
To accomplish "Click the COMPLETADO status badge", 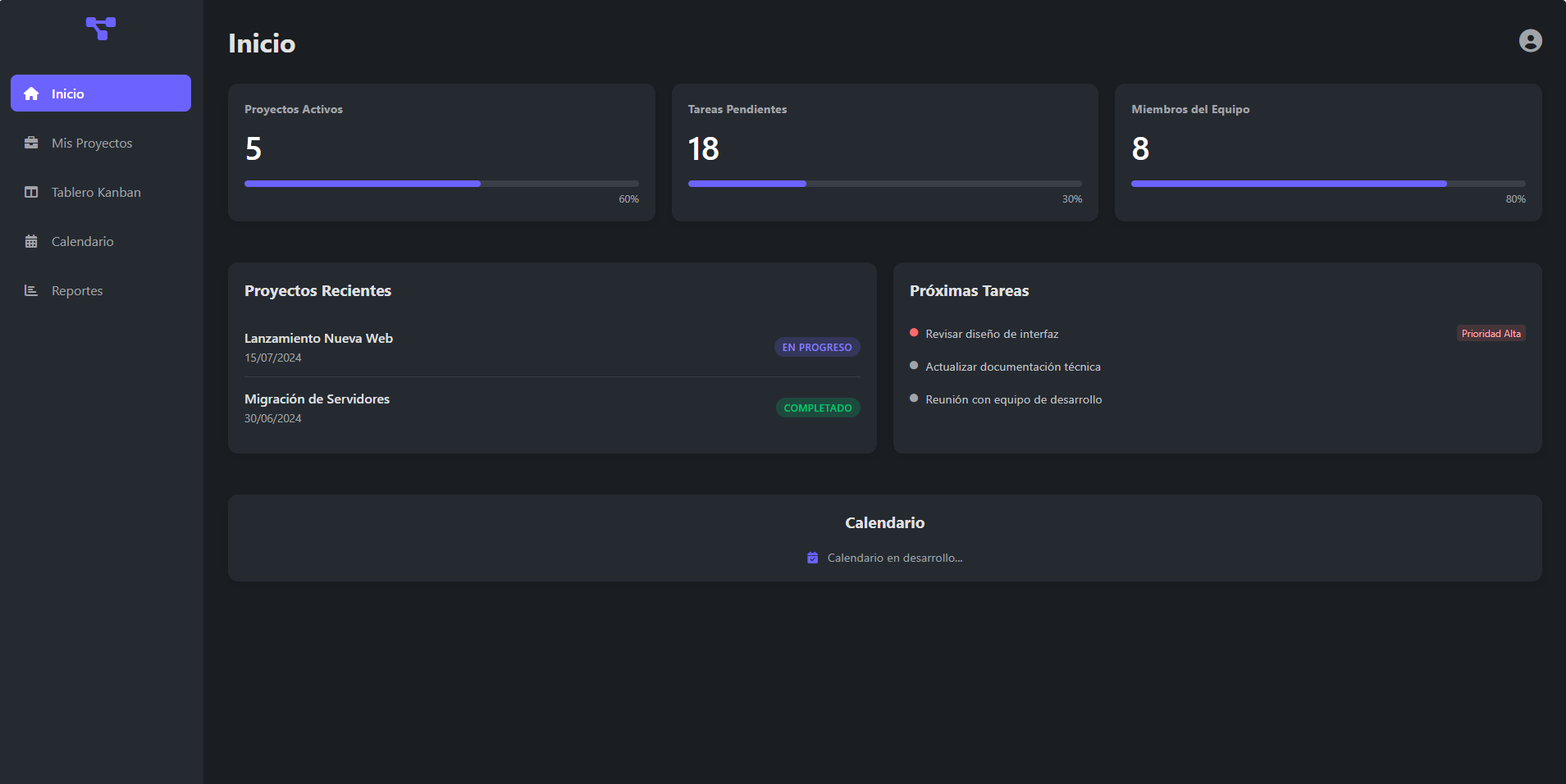I will pyautogui.click(x=817, y=408).
